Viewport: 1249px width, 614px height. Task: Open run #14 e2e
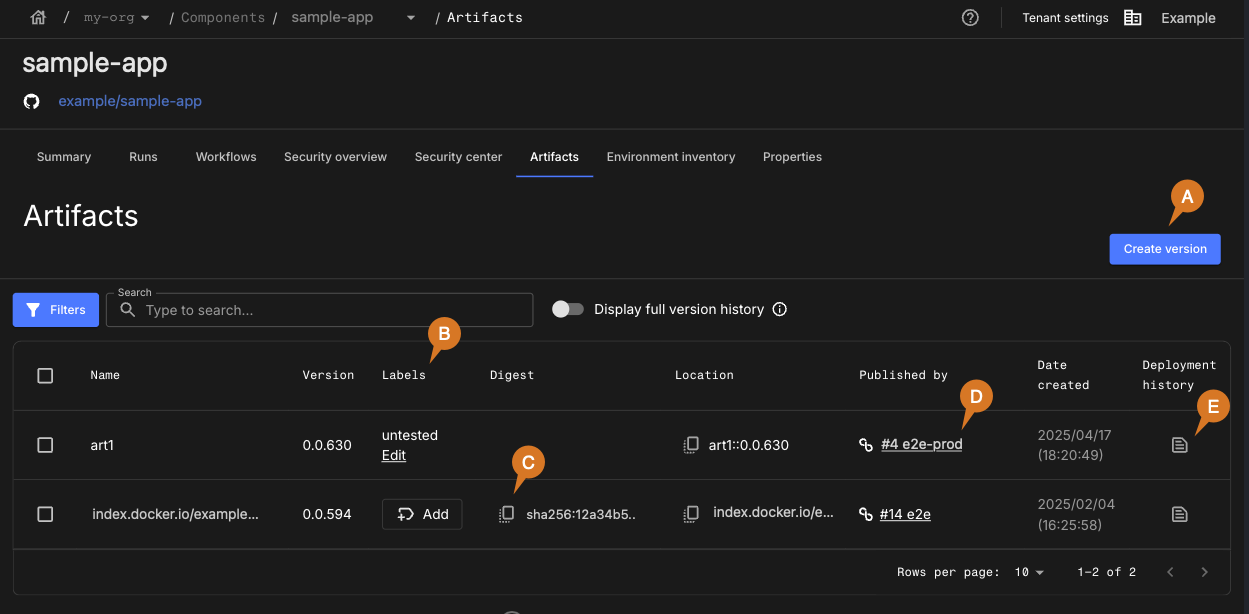click(905, 514)
